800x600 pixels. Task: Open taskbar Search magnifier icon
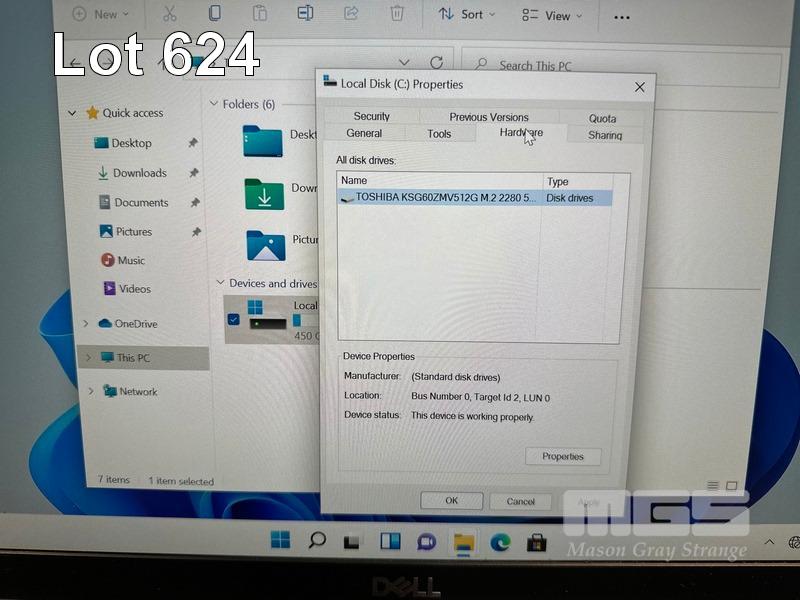point(317,541)
